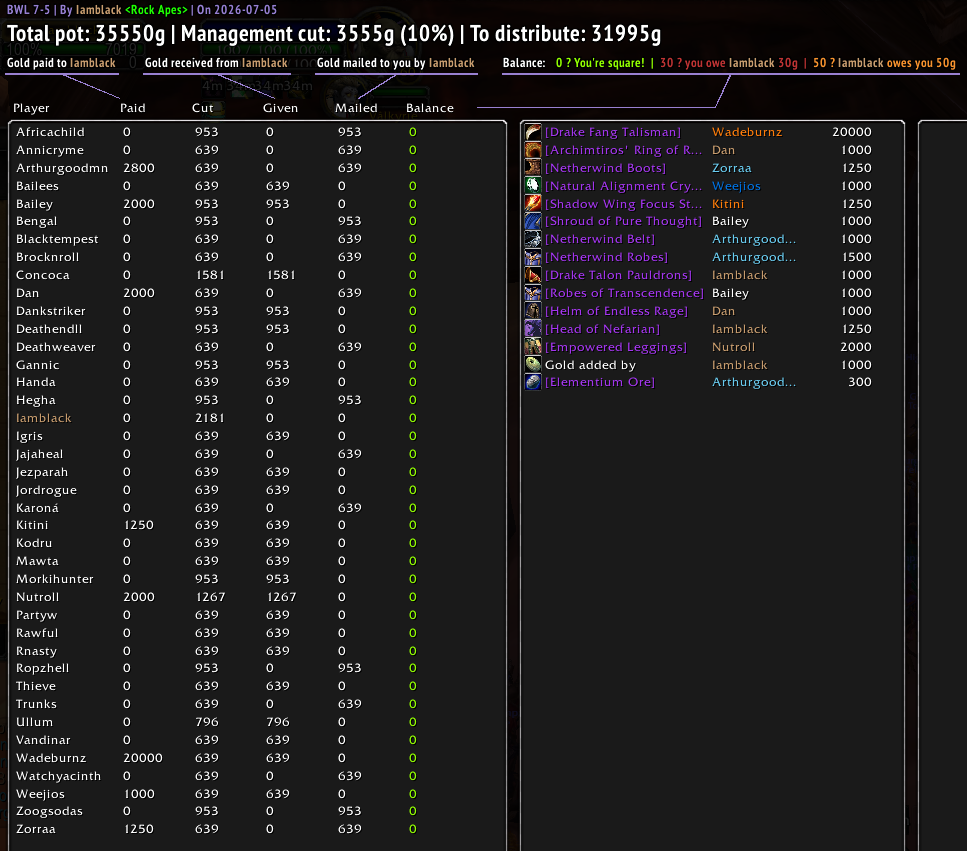The width and height of the screenshot is (967, 851).
Task: Click the Shroud of Pure Thought icon
Action: pyautogui.click(x=533, y=221)
